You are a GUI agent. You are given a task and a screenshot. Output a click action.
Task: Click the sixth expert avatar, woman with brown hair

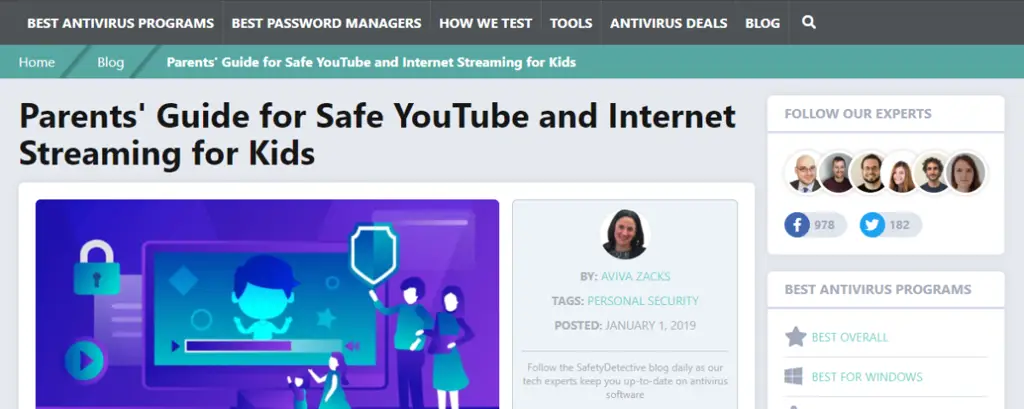point(967,172)
